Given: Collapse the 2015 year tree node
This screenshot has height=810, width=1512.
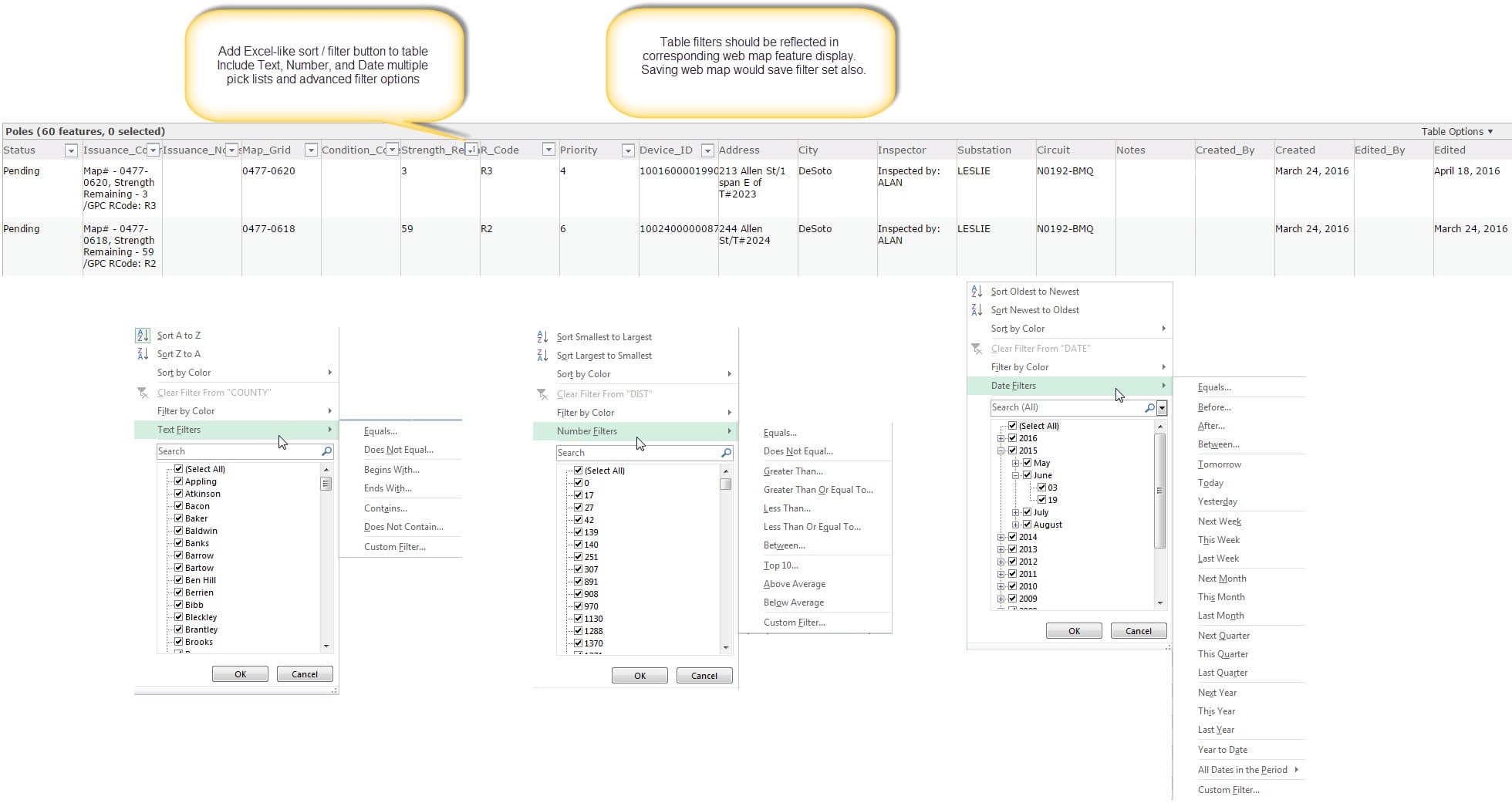Looking at the screenshot, I should 1001,451.
